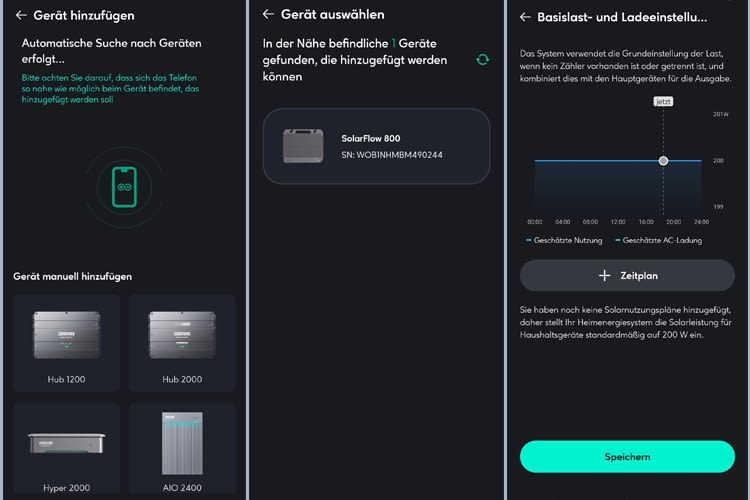This screenshot has width=750, height=500.
Task: Go back from Basislast- und Ladeeinstellungen screen
Action: pyautogui.click(x=525, y=17)
